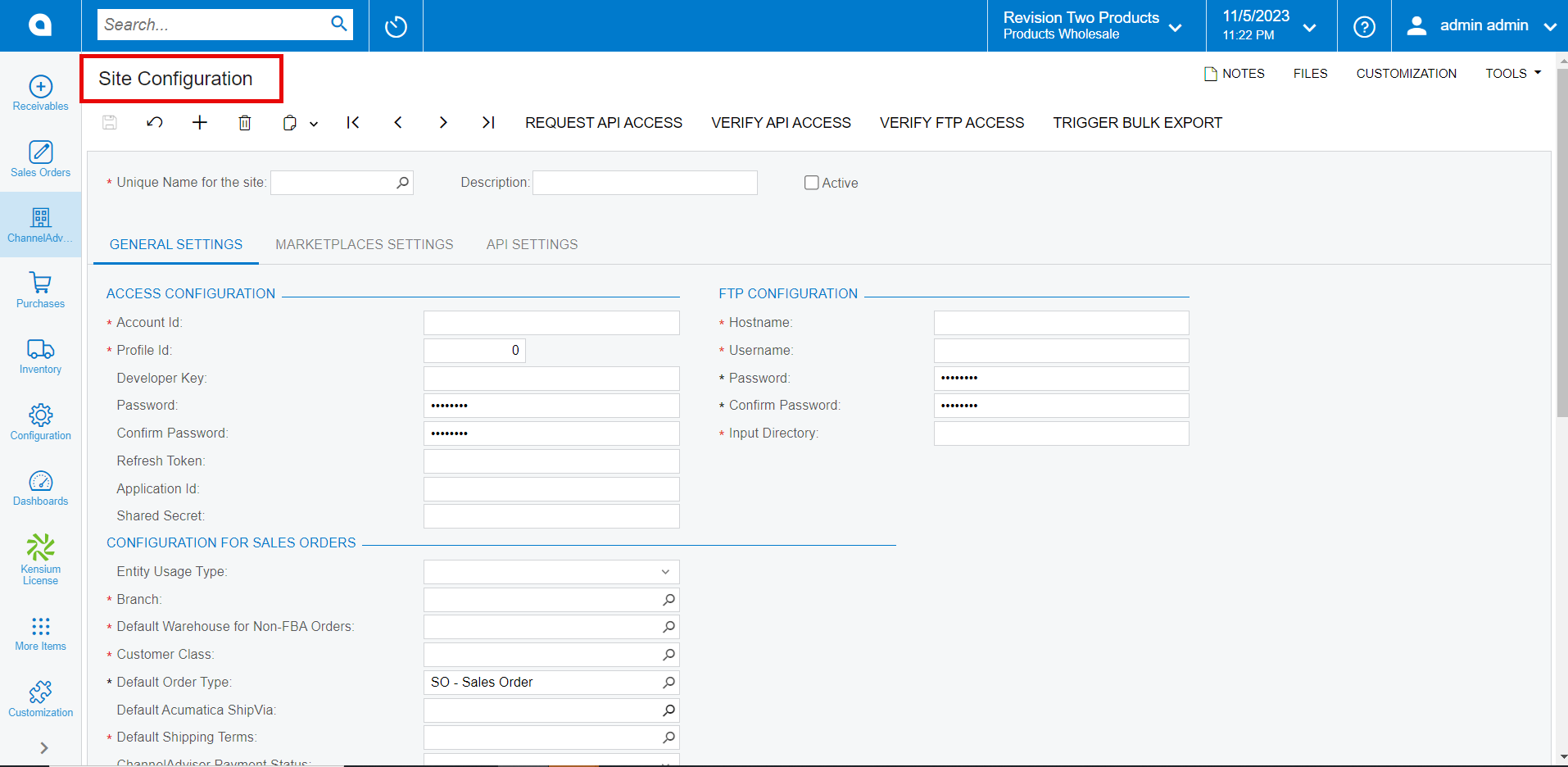
Task: Click Trigger Bulk Export
Action: 1137,122
